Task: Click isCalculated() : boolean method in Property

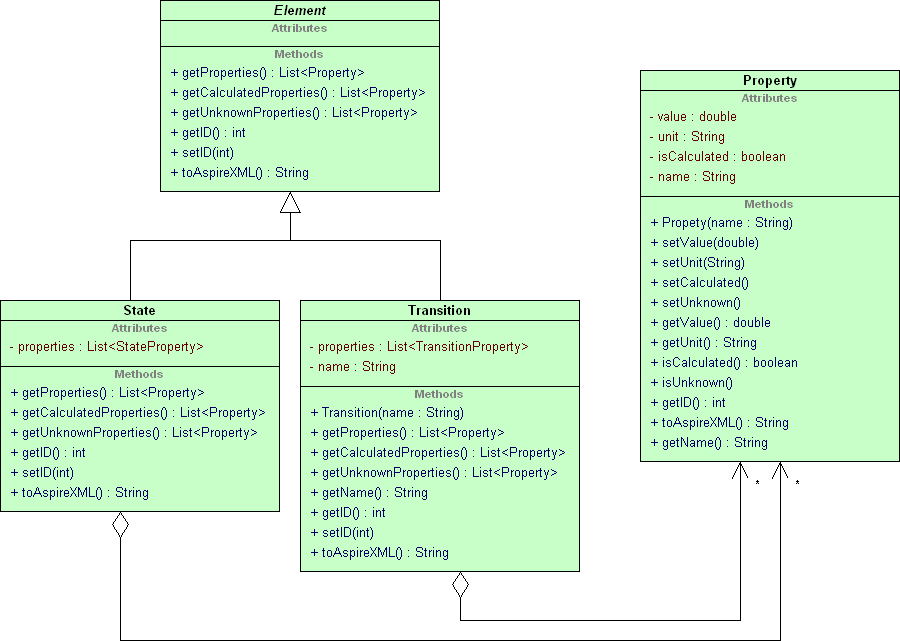Action: pyautogui.click(x=724, y=363)
